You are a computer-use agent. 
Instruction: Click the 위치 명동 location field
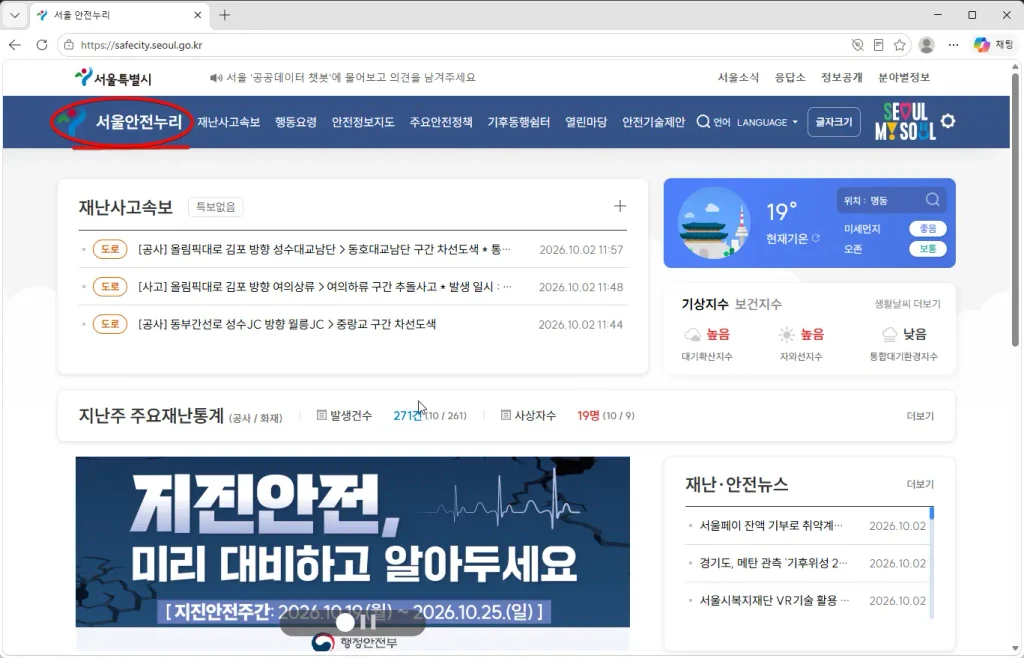tap(891, 200)
